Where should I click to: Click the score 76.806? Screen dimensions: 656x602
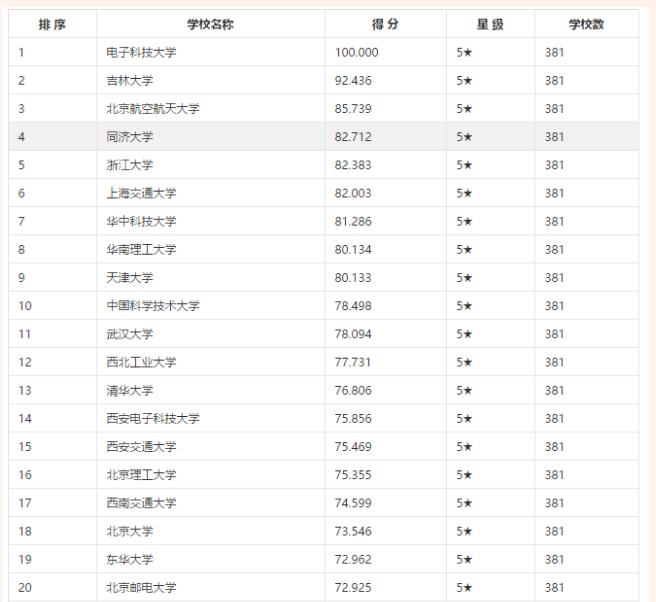point(353,390)
